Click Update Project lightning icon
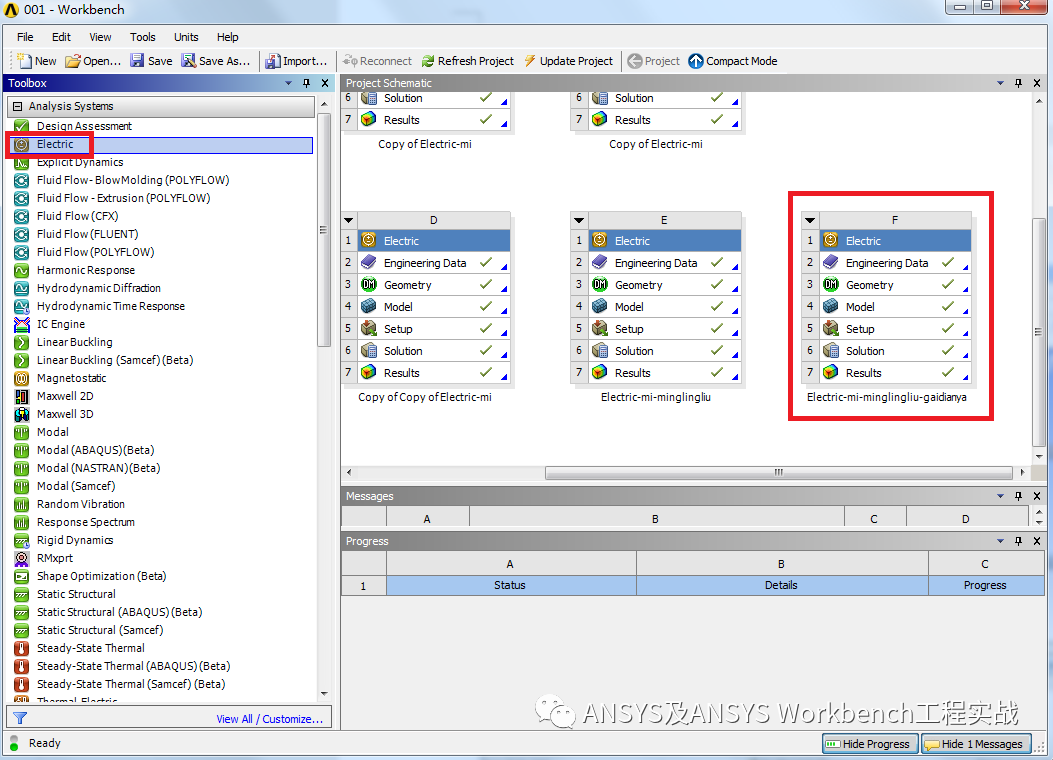This screenshot has height=760, width=1053. click(530, 61)
